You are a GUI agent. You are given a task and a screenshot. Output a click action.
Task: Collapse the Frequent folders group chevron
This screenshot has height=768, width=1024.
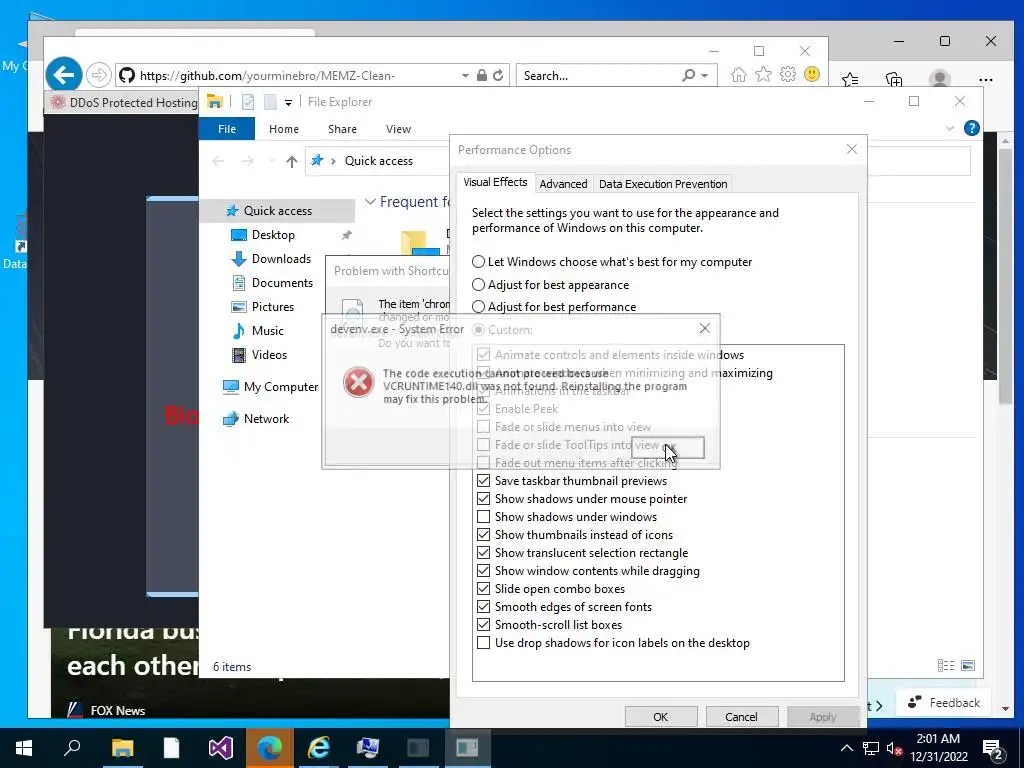click(370, 202)
